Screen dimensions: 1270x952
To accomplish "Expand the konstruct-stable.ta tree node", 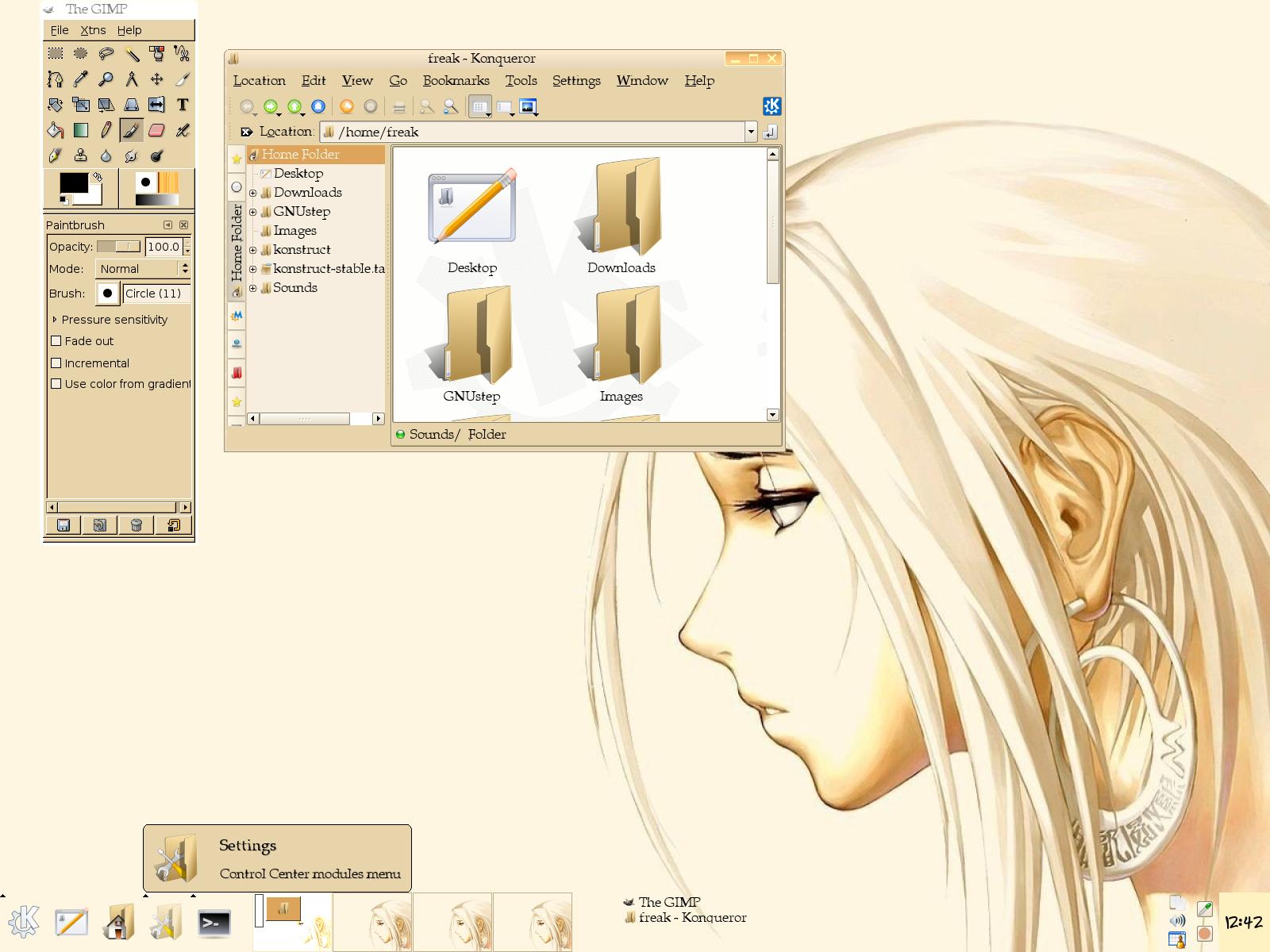I will pyautogui.click(x=253, y=269).
